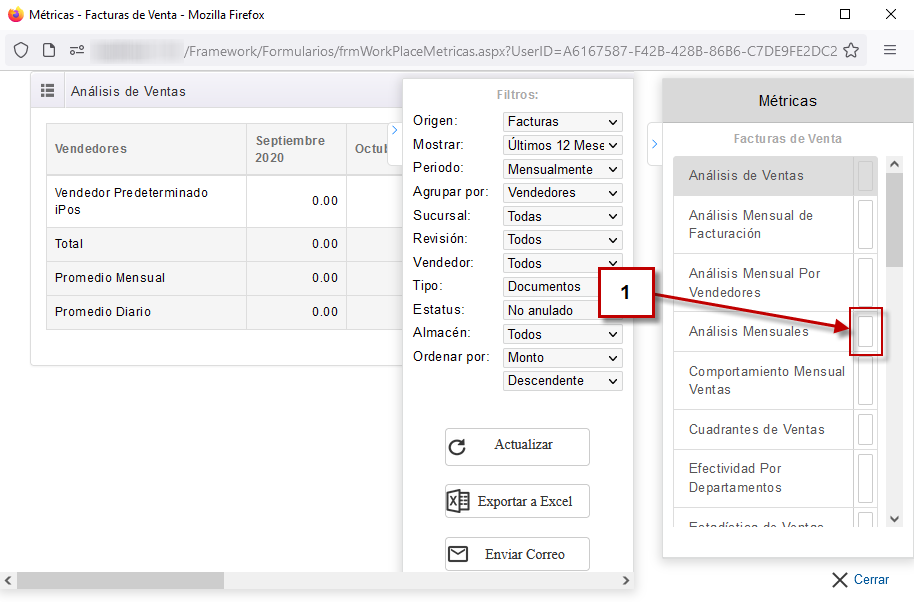The image size is (914, 602).
Task: Toggle the checkbox for Cuadrantes de Ventas
Action: [866, 429]
